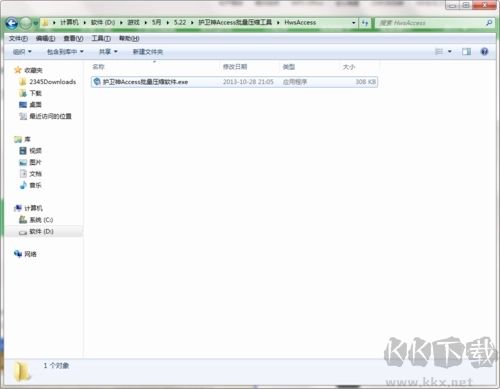Click the search HwsAccess input box
This screenshot has height=389, width=500.
[x=430, y=23]
